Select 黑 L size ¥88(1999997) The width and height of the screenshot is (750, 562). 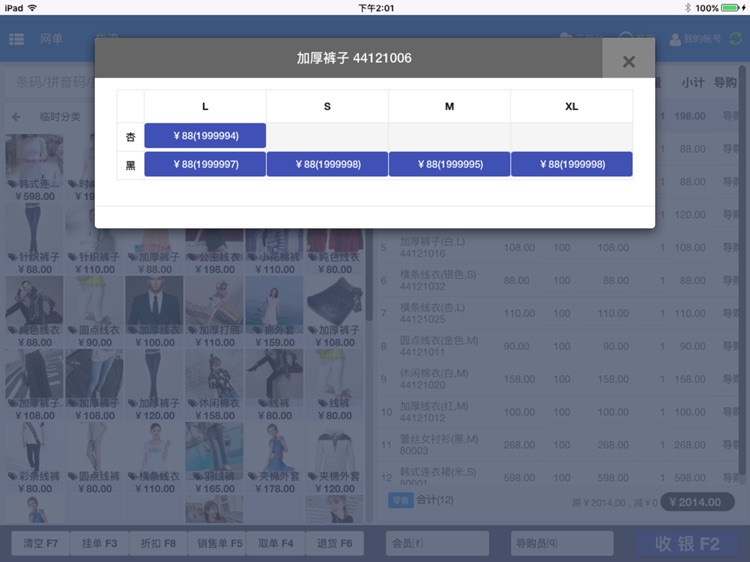pyautogui.click(x=205, y=165)
